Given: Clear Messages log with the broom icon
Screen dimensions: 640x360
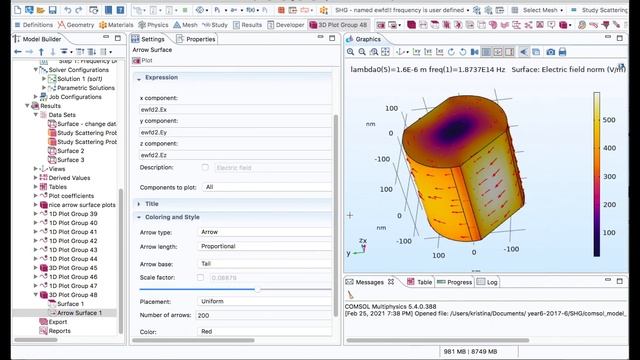Looking at the screenshot, I should click(351, 295).
